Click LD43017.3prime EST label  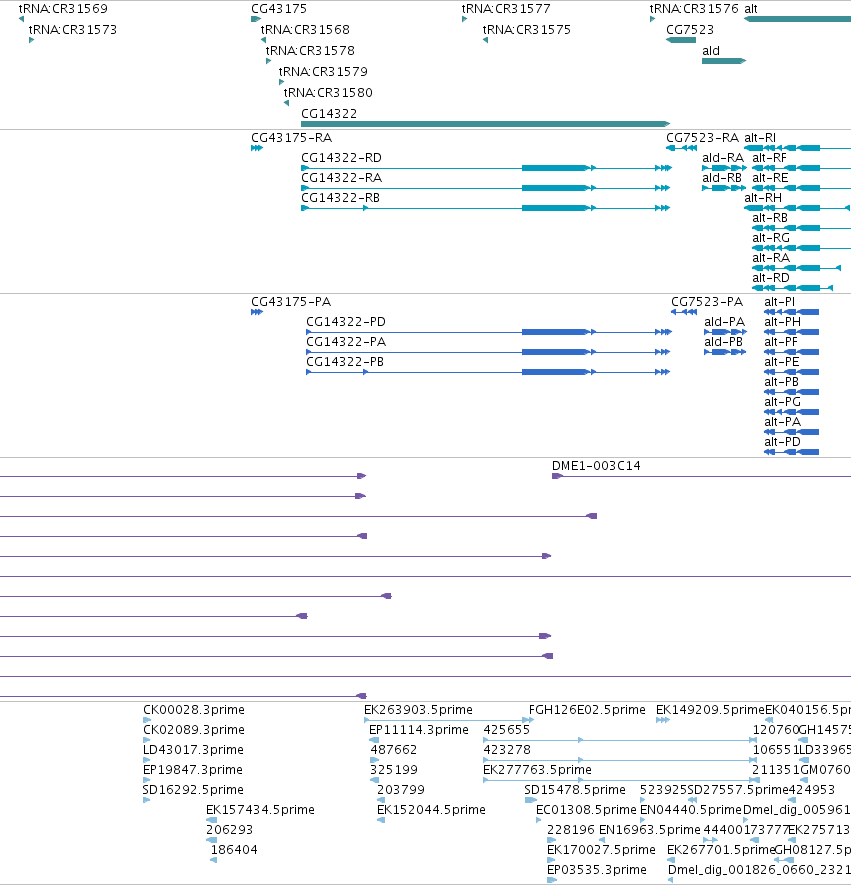[193, 750]
